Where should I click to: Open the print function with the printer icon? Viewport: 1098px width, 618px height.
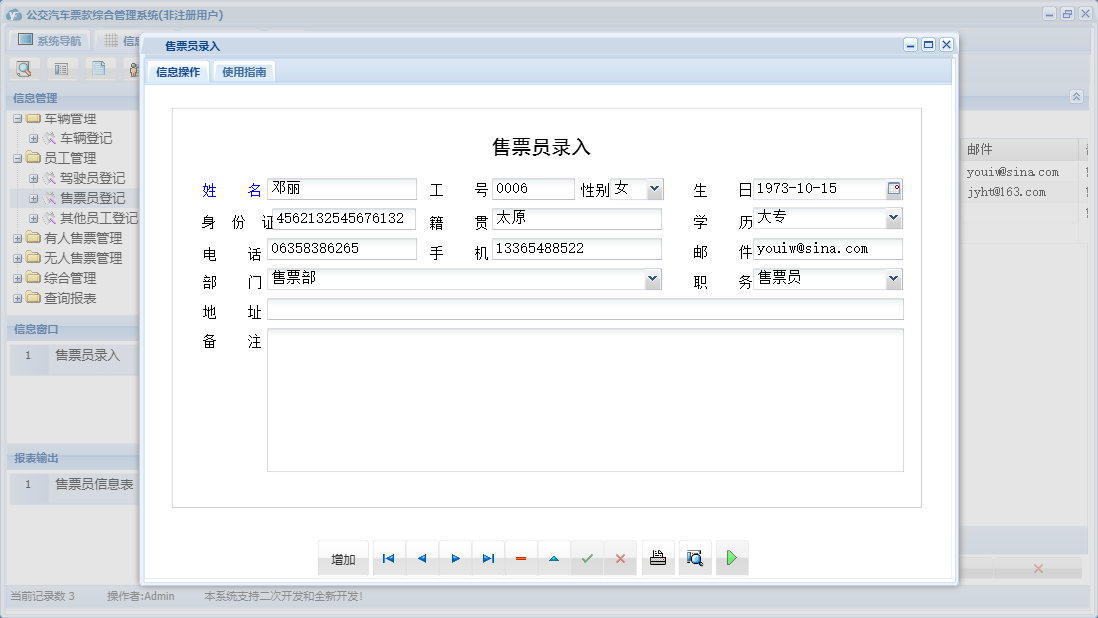pyautogui.click(x=658, y=558)
